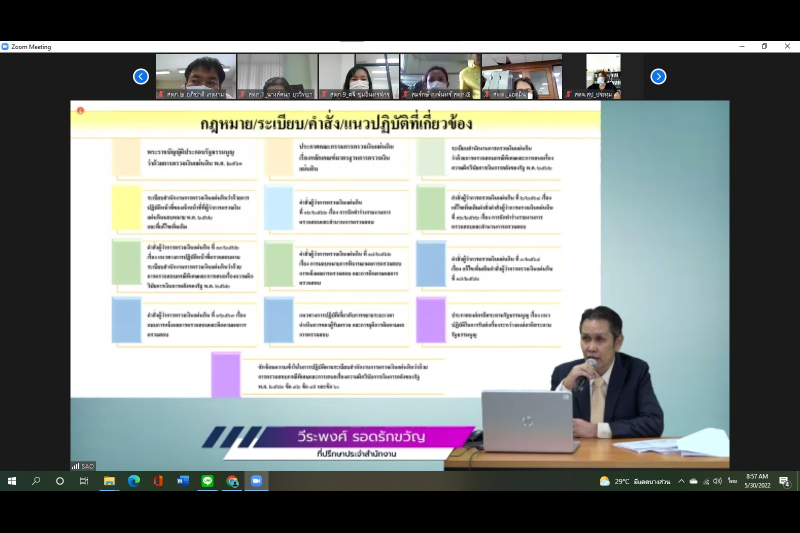The width and height of the screenshot is (800, 533).
Task: Open taskbar search magnifier
Action: 36,481
